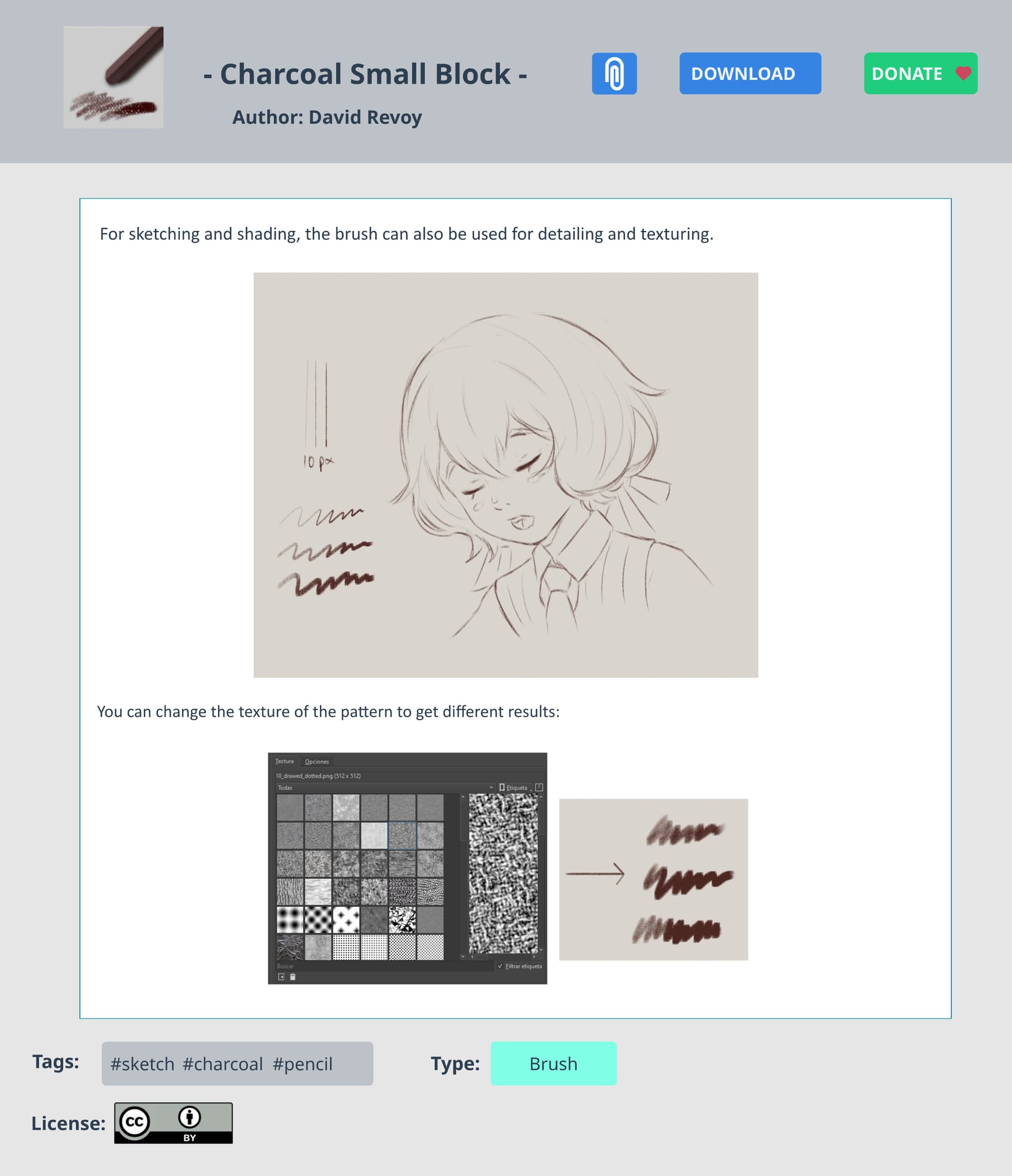This screenshot has height=1176, width=1012.
Task: Select the blue-highlighted texture swatch
Action: point(402,835)
